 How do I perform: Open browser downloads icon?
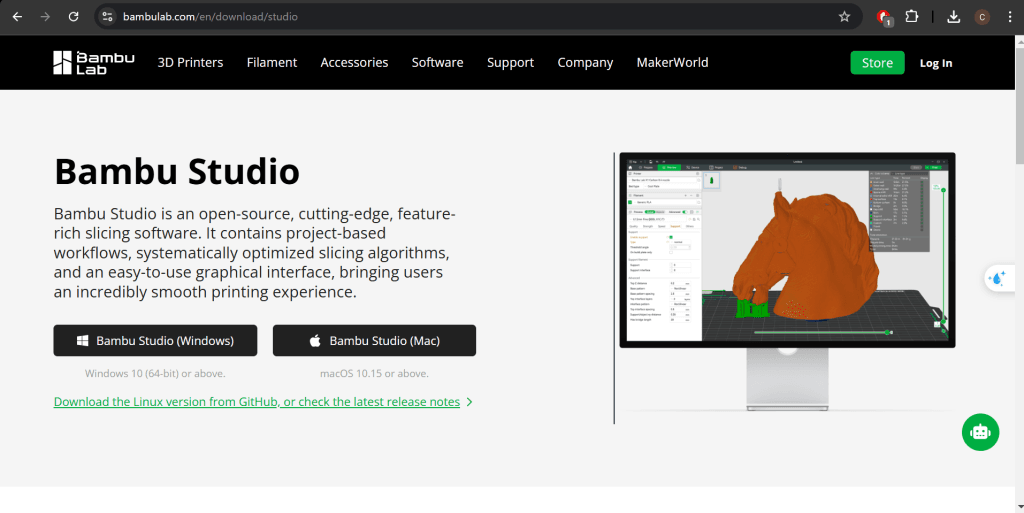tap(953, 17)
